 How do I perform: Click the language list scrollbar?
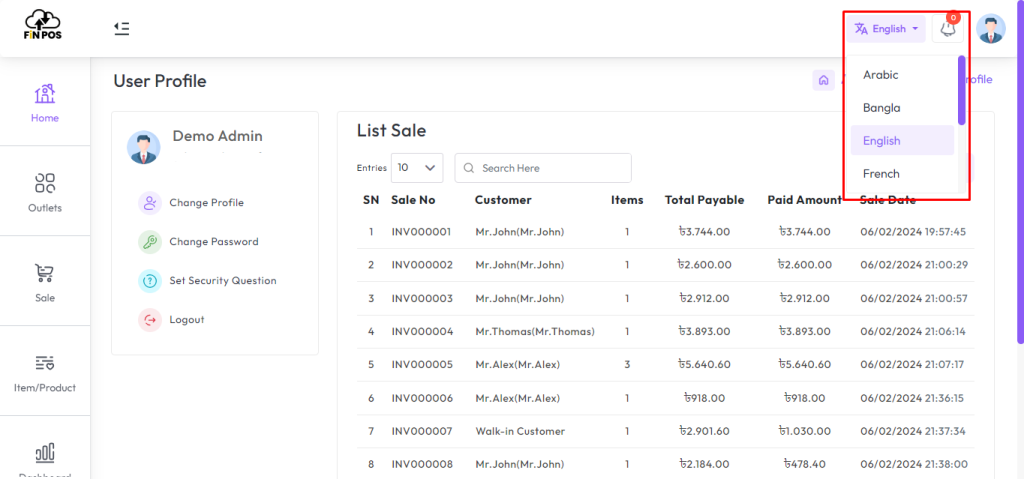[x=961, y=92]
